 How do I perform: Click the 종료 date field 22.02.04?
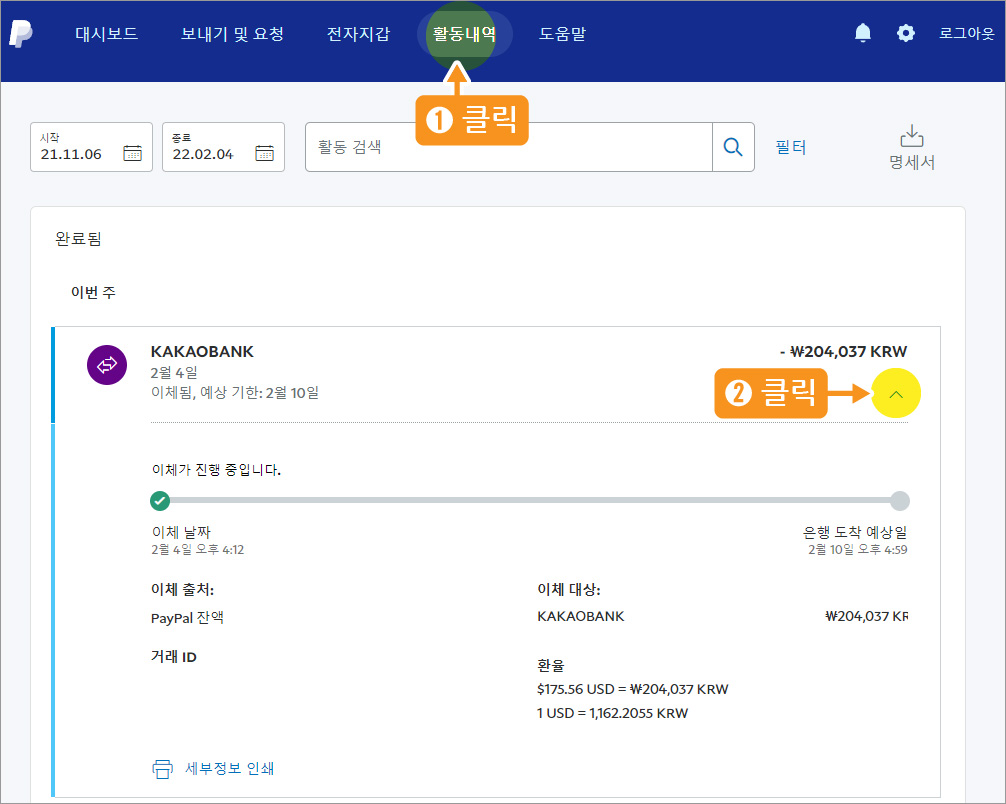coord(223,147)
